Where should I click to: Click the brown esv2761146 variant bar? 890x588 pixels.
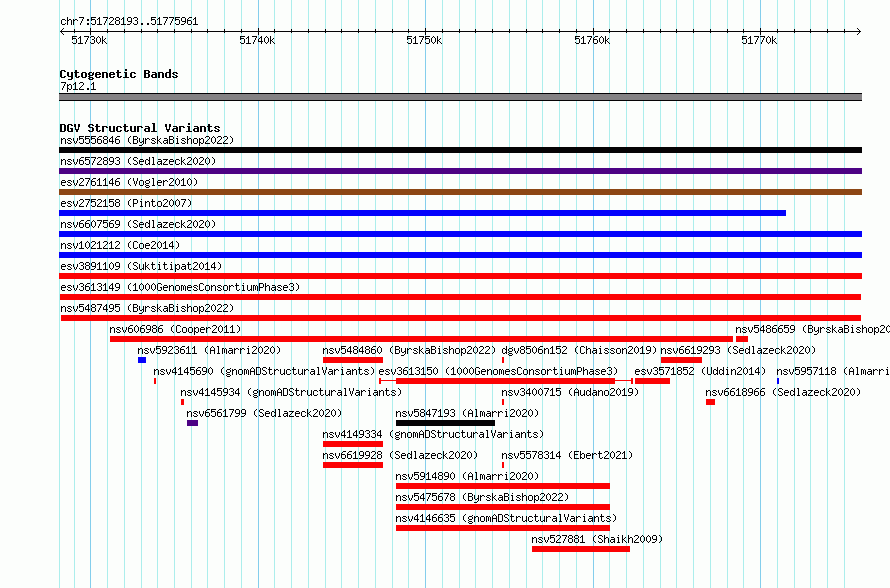(x=460, y=192)
